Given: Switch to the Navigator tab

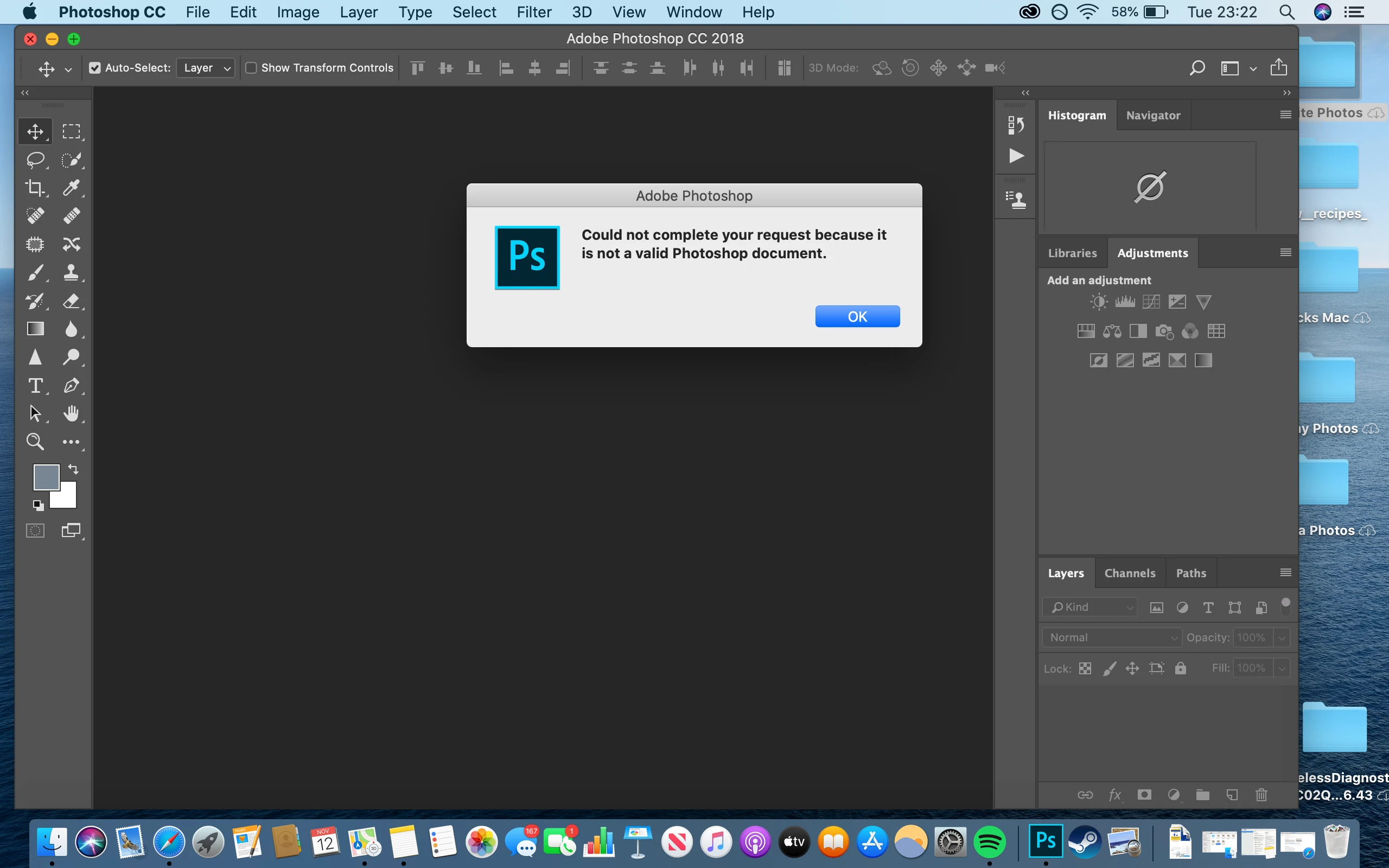Looking at the screenshot, I should coord(1152,116).
